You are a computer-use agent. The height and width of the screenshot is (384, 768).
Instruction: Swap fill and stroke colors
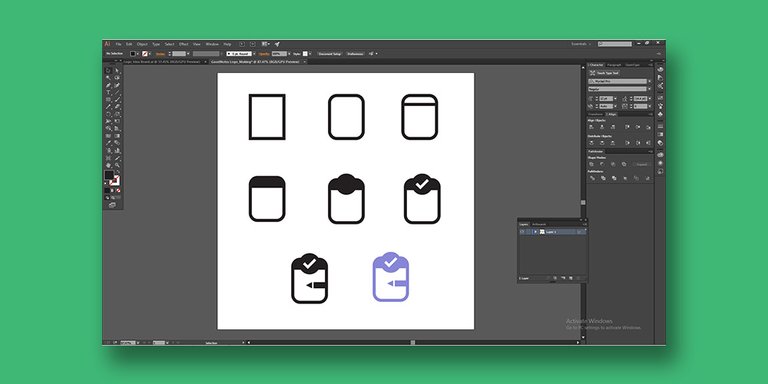[x=119, y=171]
